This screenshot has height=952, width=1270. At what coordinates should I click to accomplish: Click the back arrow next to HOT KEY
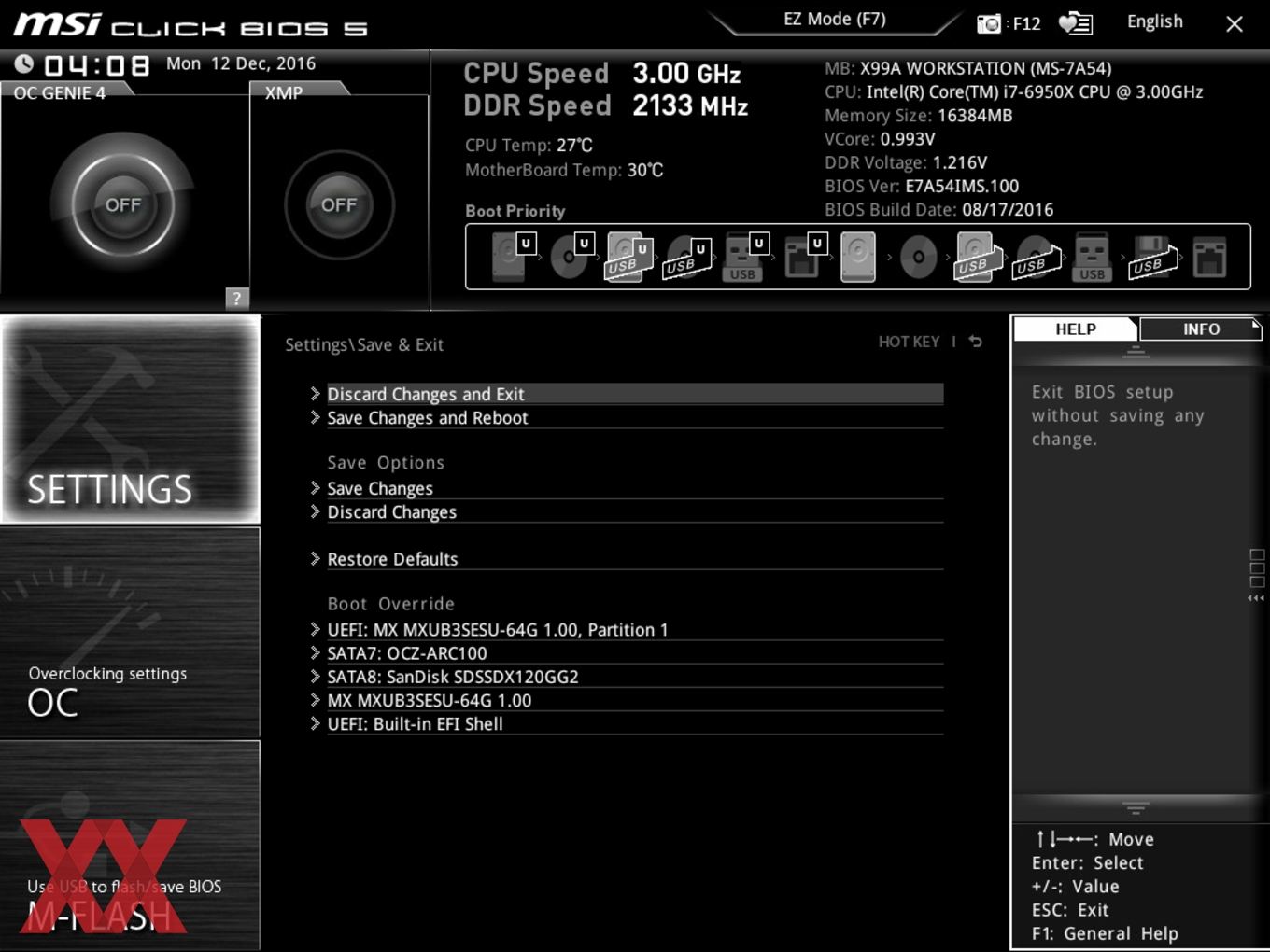click(976, 342)
